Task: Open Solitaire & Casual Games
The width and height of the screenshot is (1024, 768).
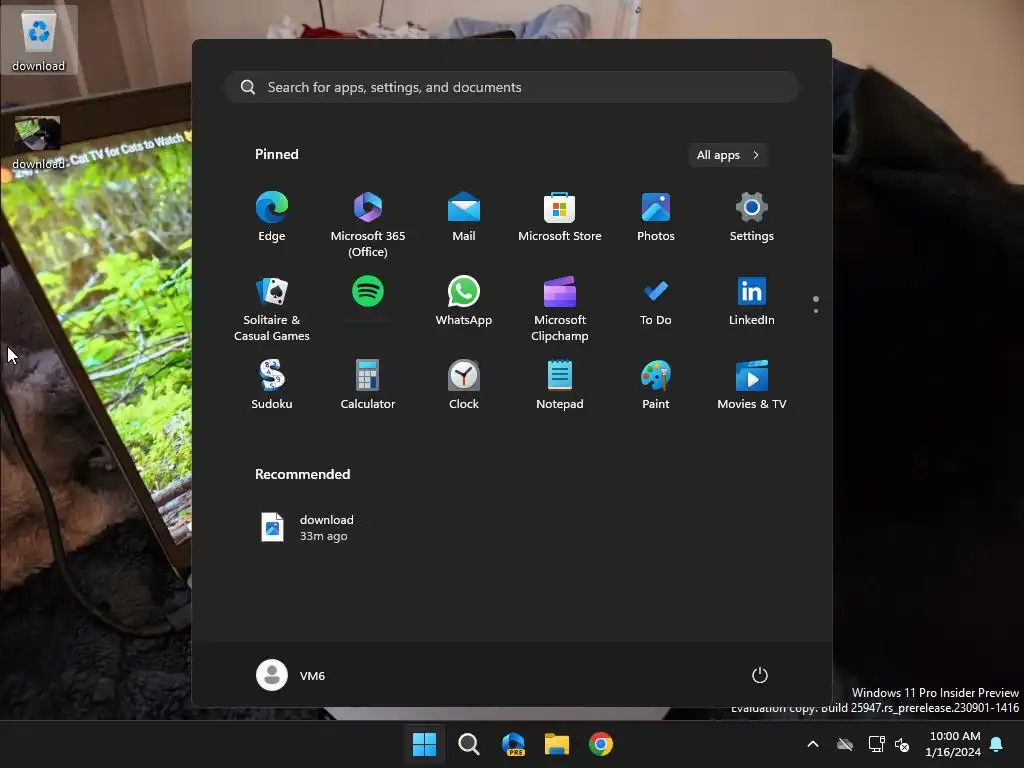Action: pos(272,309)
